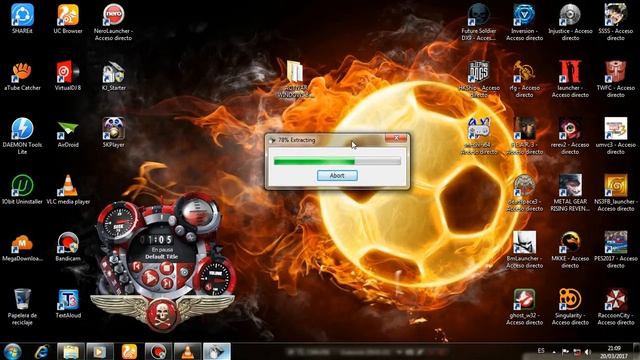The width and height of the screenshot is (640, 360).
Task: Open the Windows Start menu orb
Action: [x=12, y=351]
